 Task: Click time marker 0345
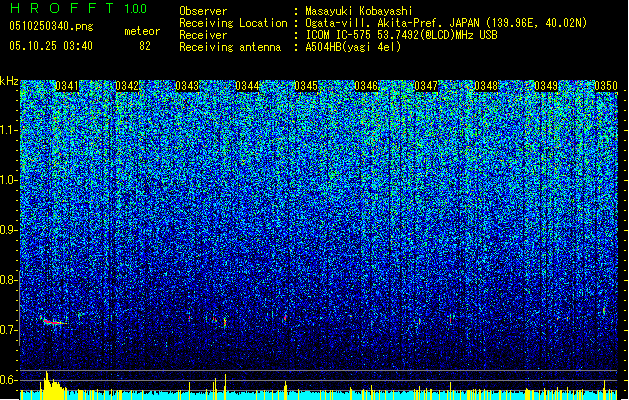pos(306,86)
